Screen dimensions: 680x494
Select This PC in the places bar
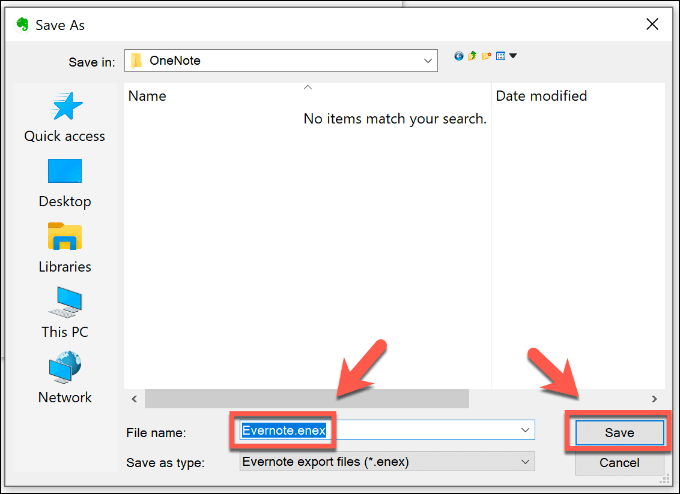click(65, 313)
